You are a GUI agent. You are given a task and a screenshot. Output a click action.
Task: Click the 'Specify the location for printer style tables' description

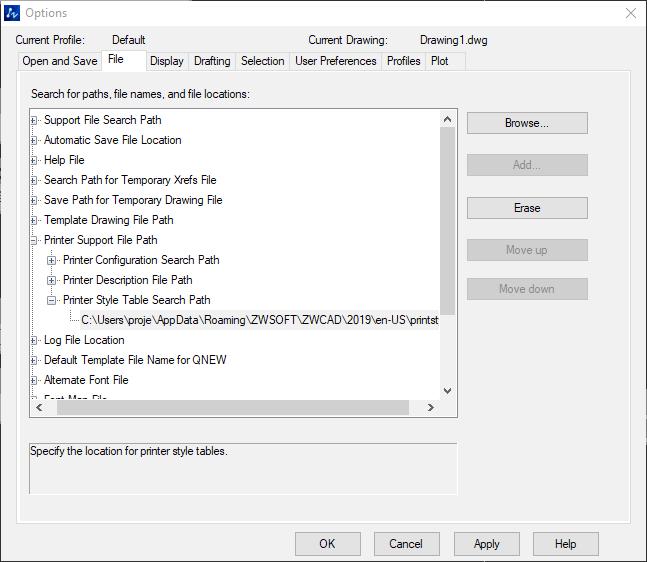tap(128, 451)
